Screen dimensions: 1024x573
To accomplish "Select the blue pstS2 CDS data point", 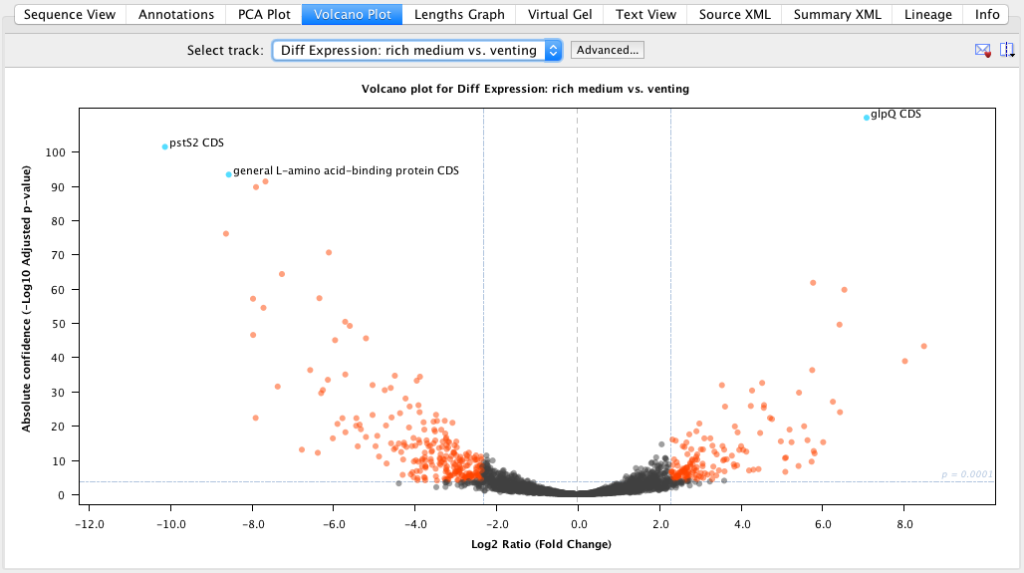I will [x=165, y=147].
